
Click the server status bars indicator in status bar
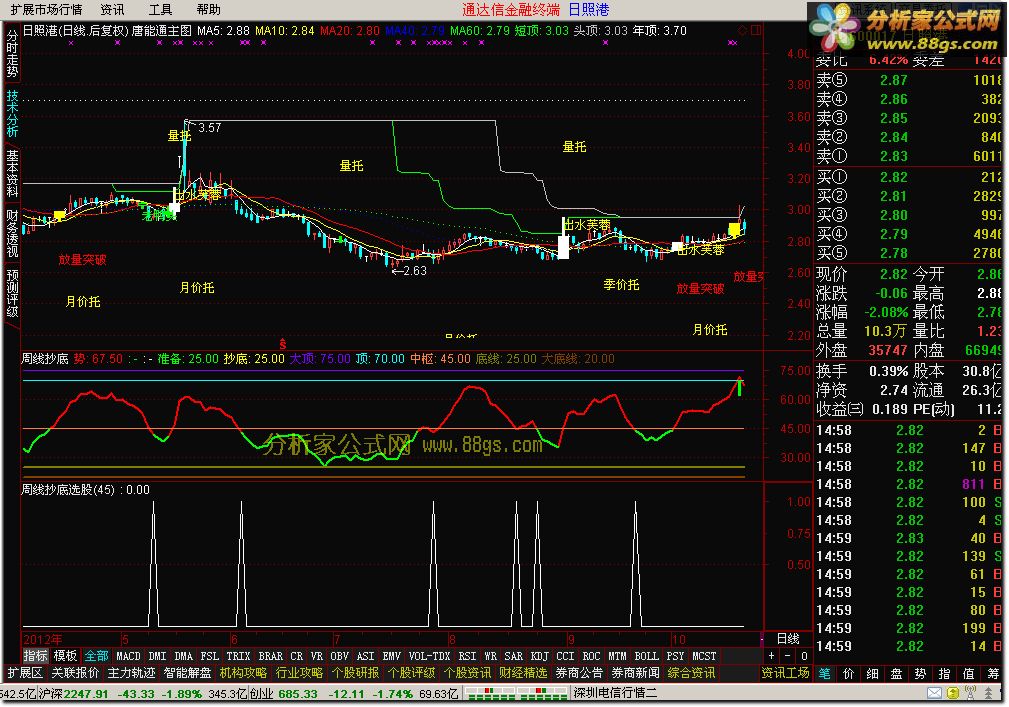(x=515, y=693)
